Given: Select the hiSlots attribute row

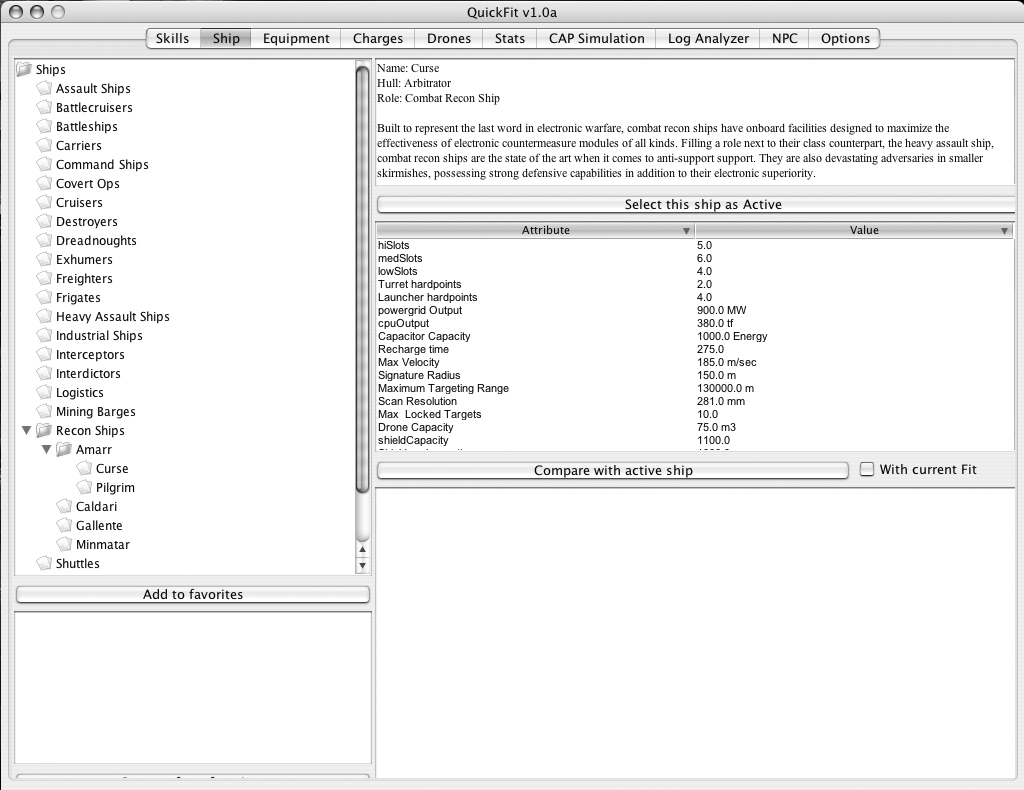Looking at the screenshot, I should pos(695,245).
